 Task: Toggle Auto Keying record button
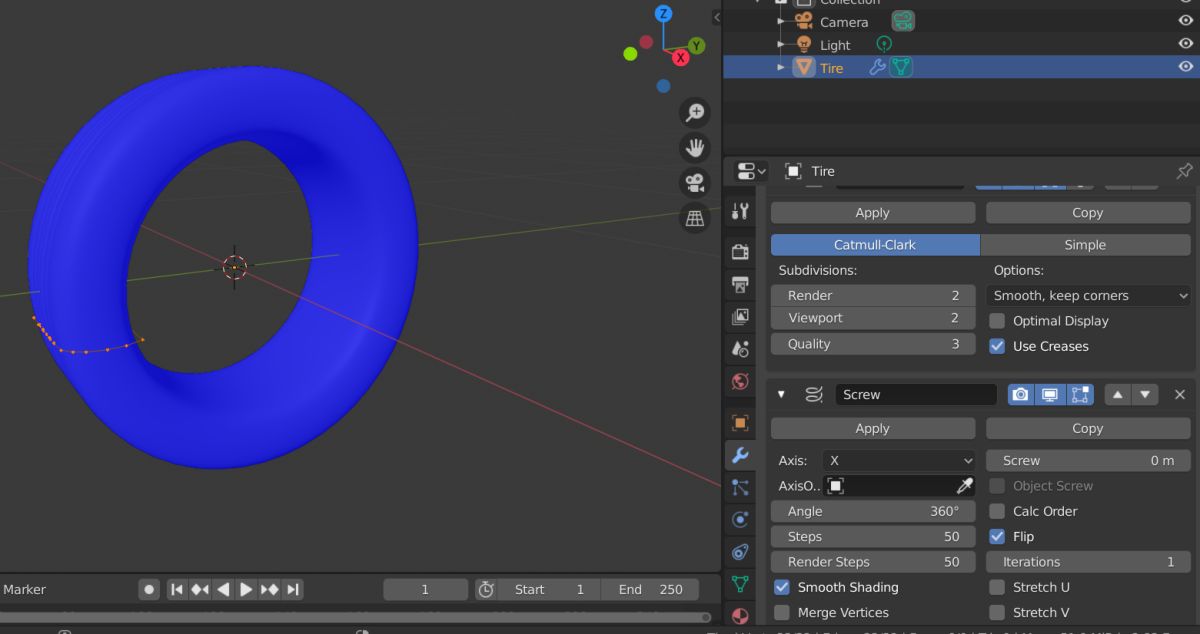pyautogui.click(x=149, y=589)
